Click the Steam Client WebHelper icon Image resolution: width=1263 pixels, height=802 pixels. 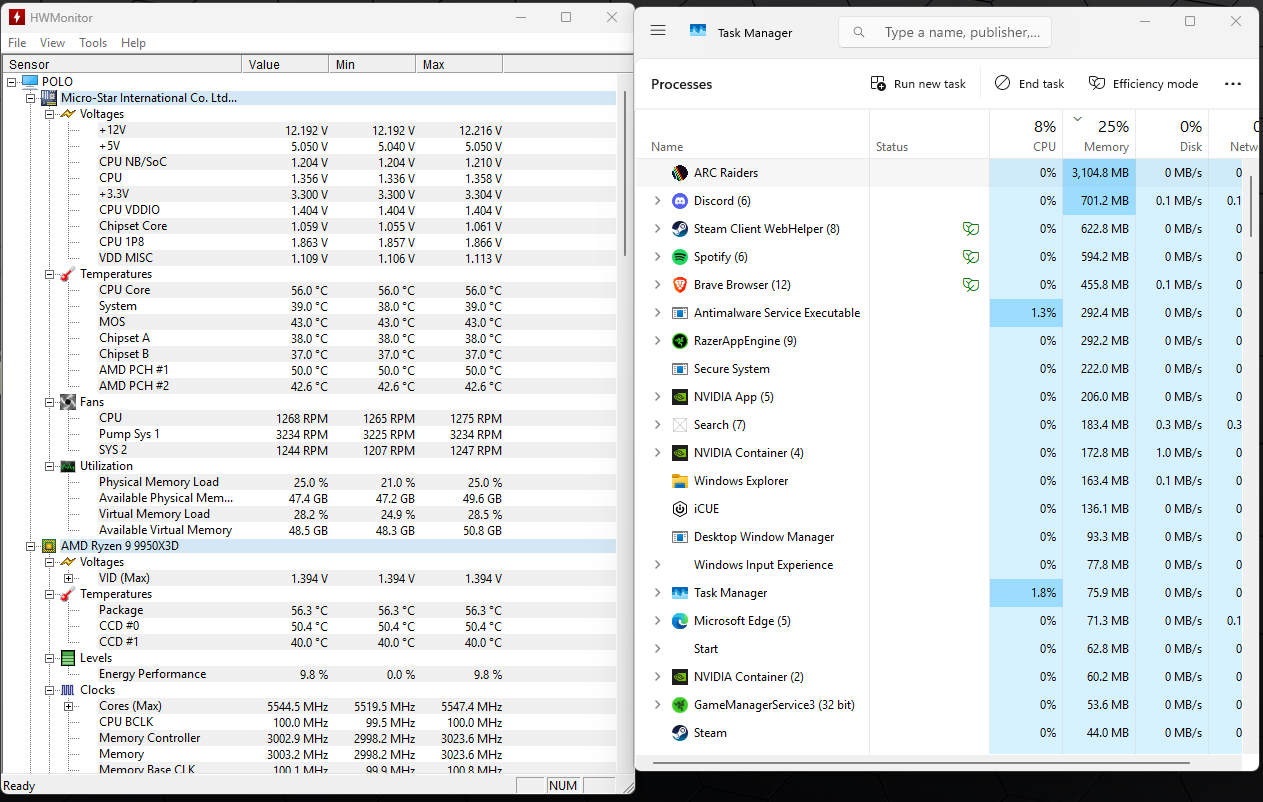pos(680,229)
